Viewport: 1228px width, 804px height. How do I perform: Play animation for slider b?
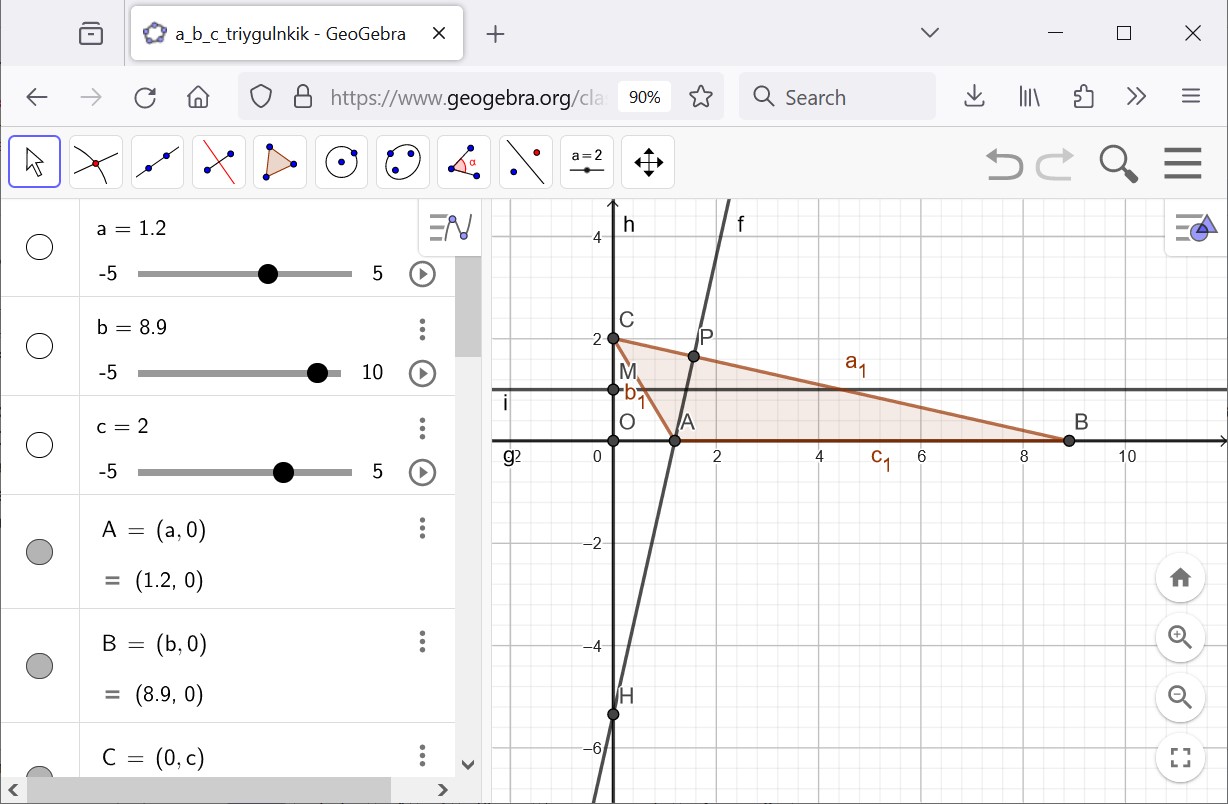(423, 373)
